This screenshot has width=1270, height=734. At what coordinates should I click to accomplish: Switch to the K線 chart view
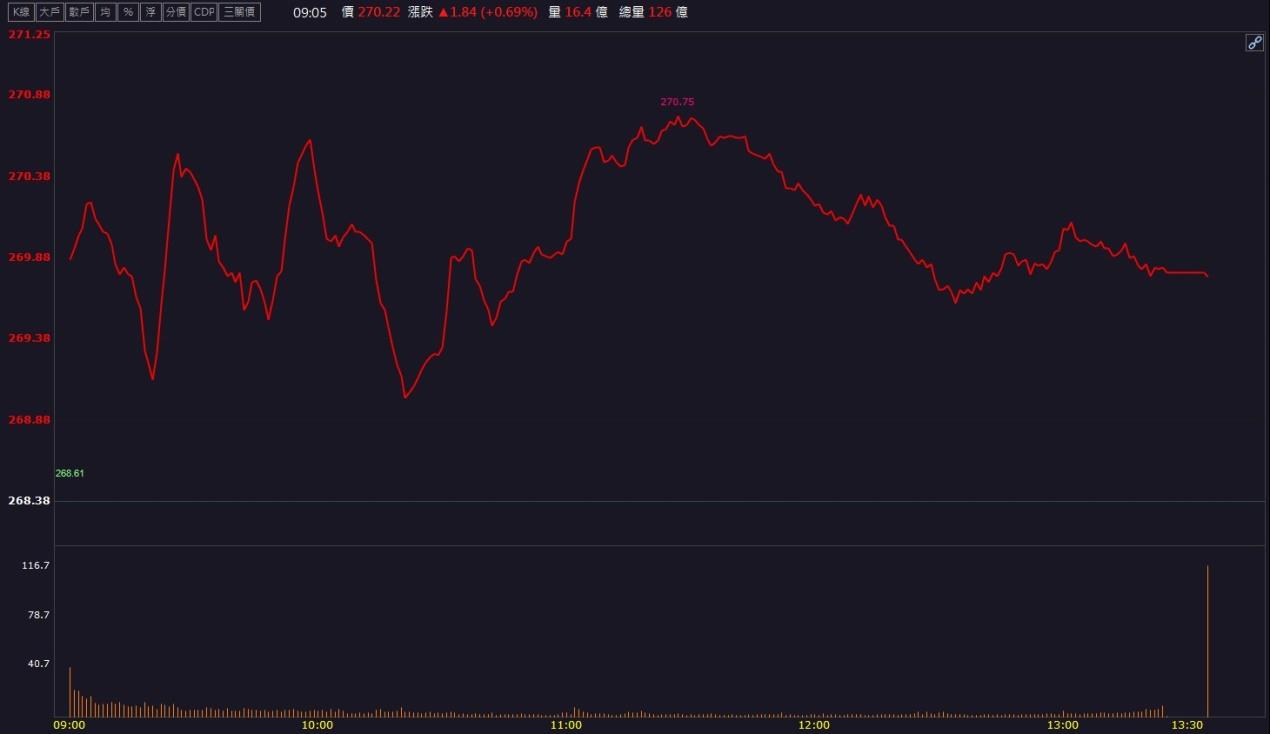coord(21,12)
